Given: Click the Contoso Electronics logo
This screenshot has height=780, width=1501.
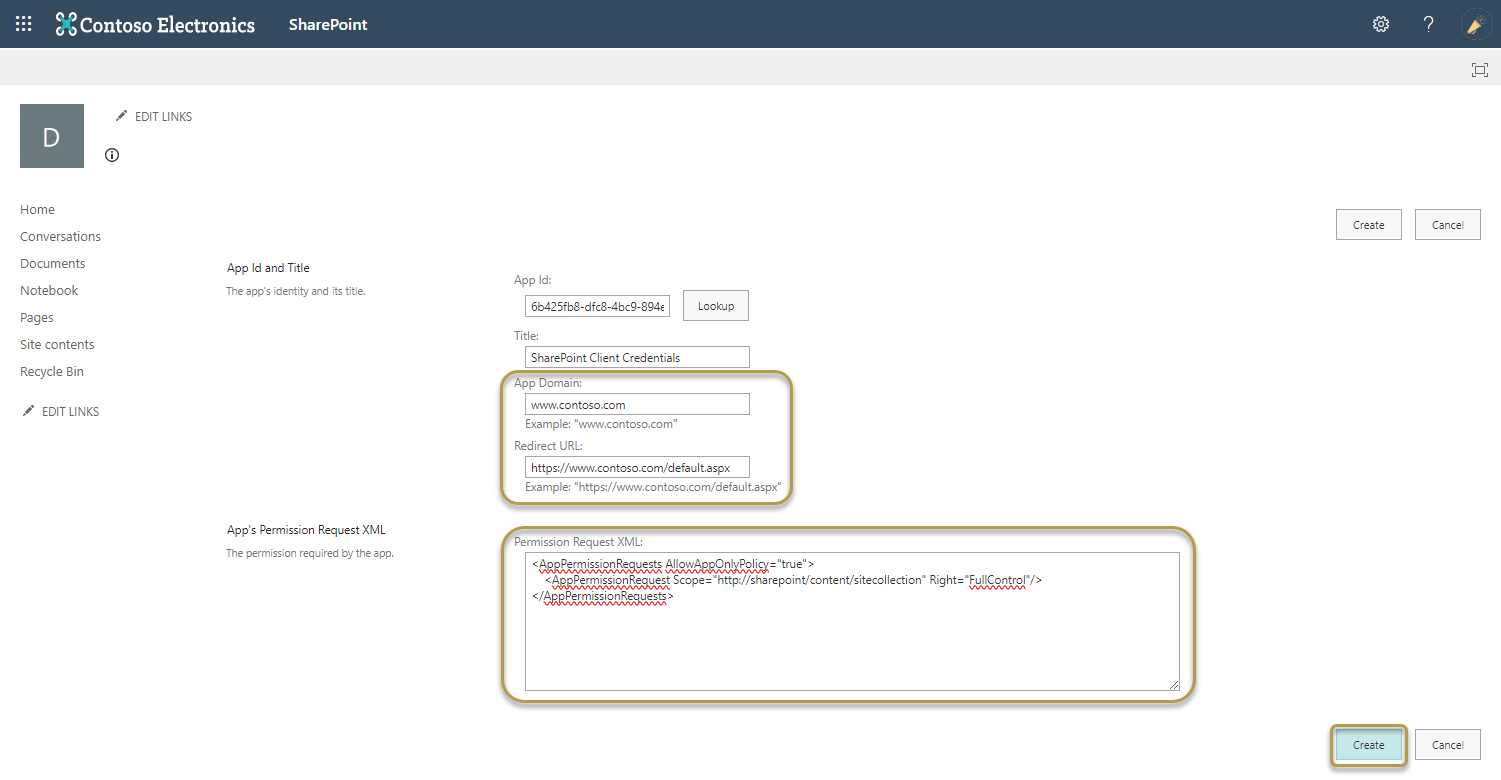Looking at the screenshot, I should tap(156, 24).
